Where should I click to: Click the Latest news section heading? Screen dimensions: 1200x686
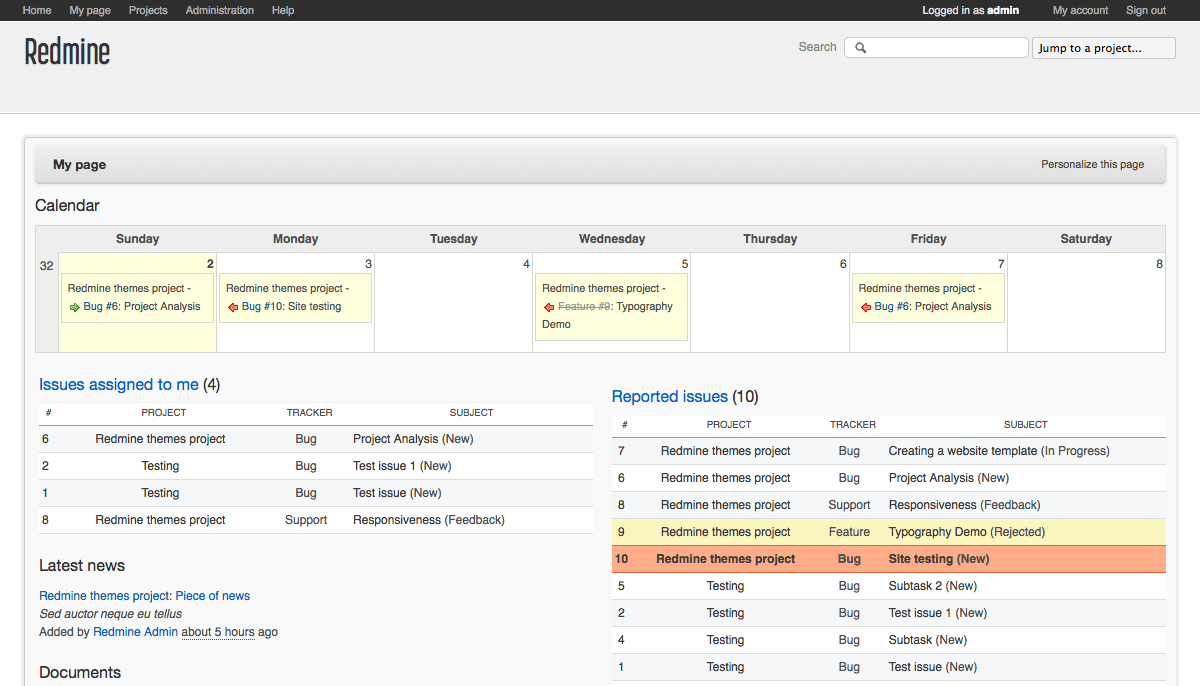coord(82,565)
